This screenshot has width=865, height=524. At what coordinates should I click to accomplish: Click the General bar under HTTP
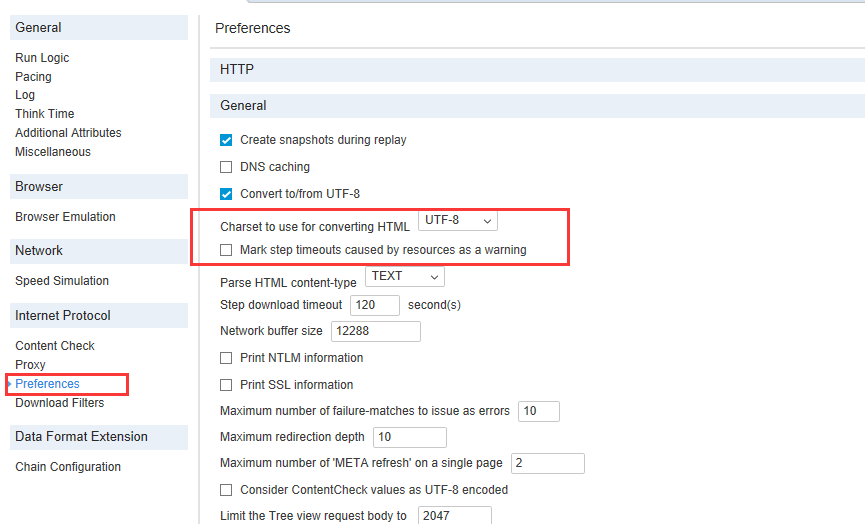537,106
